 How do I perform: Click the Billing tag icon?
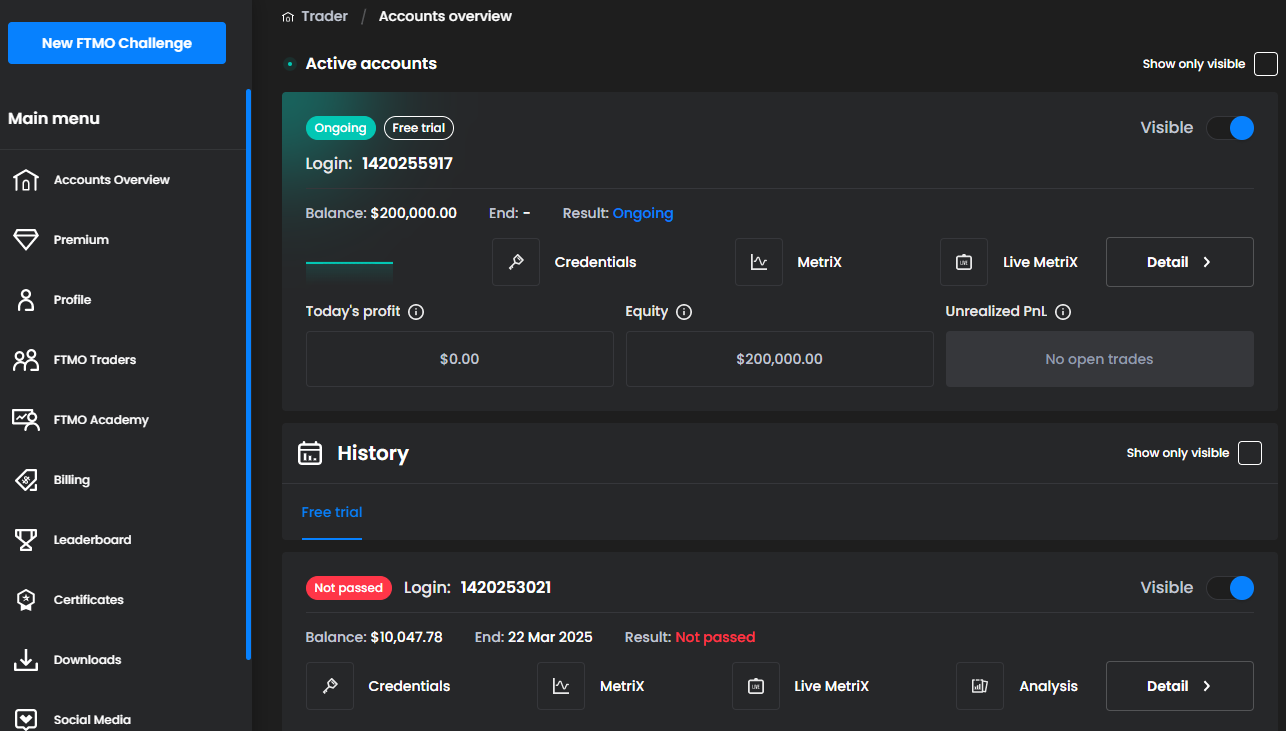26,480
